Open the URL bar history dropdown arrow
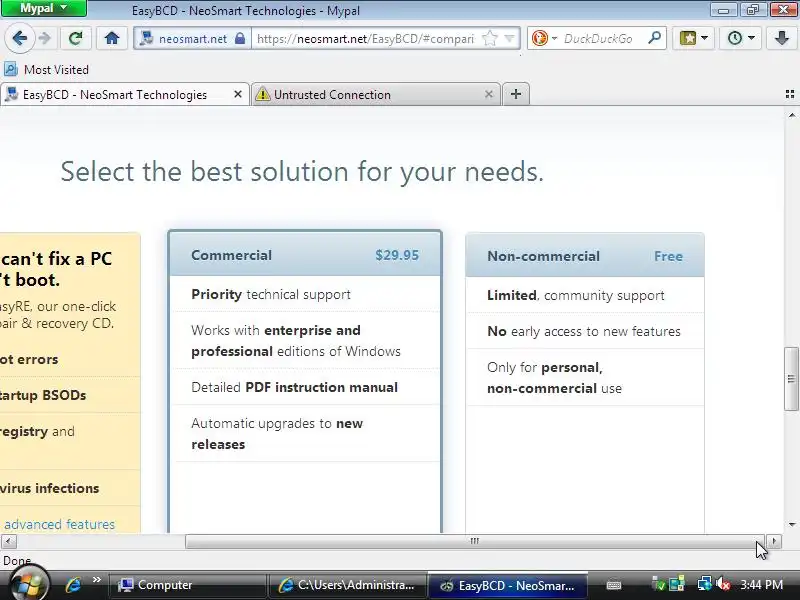The height and width of the screenshot is (600, 800). tap(509, 39)
